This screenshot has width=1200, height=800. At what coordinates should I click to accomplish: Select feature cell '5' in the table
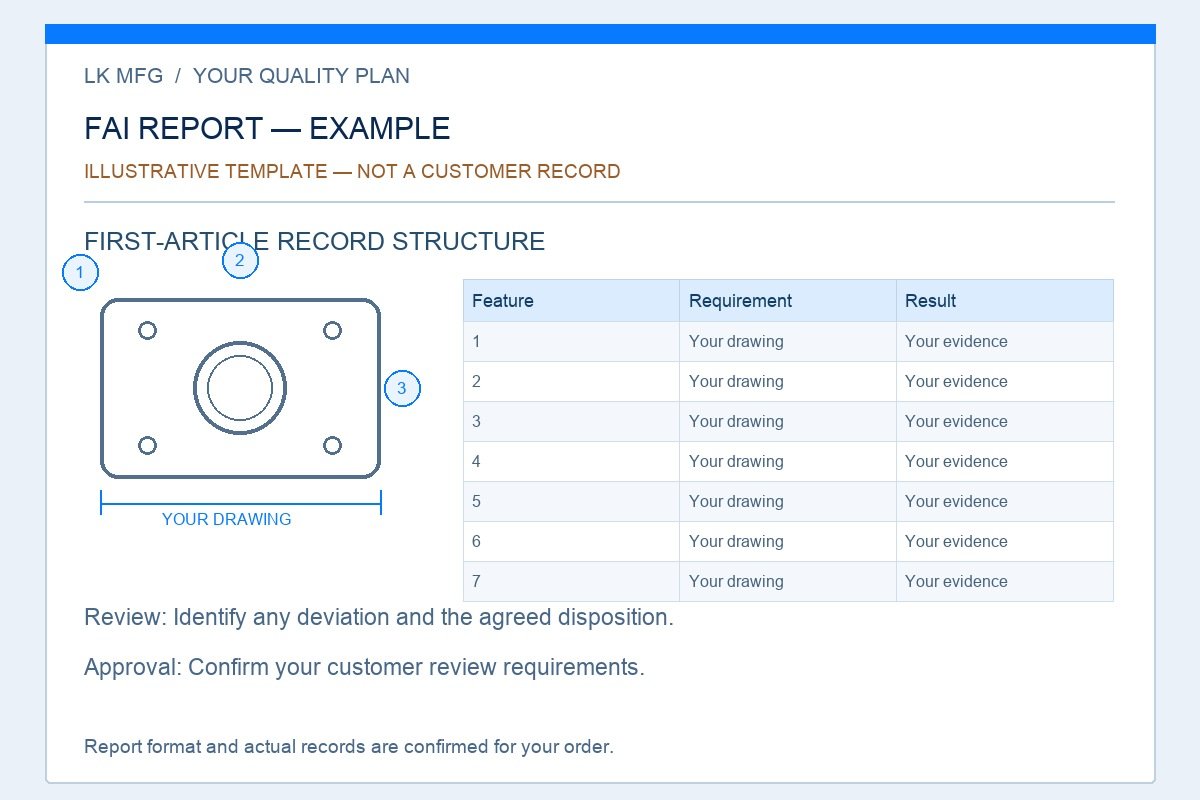pos(571,501)
